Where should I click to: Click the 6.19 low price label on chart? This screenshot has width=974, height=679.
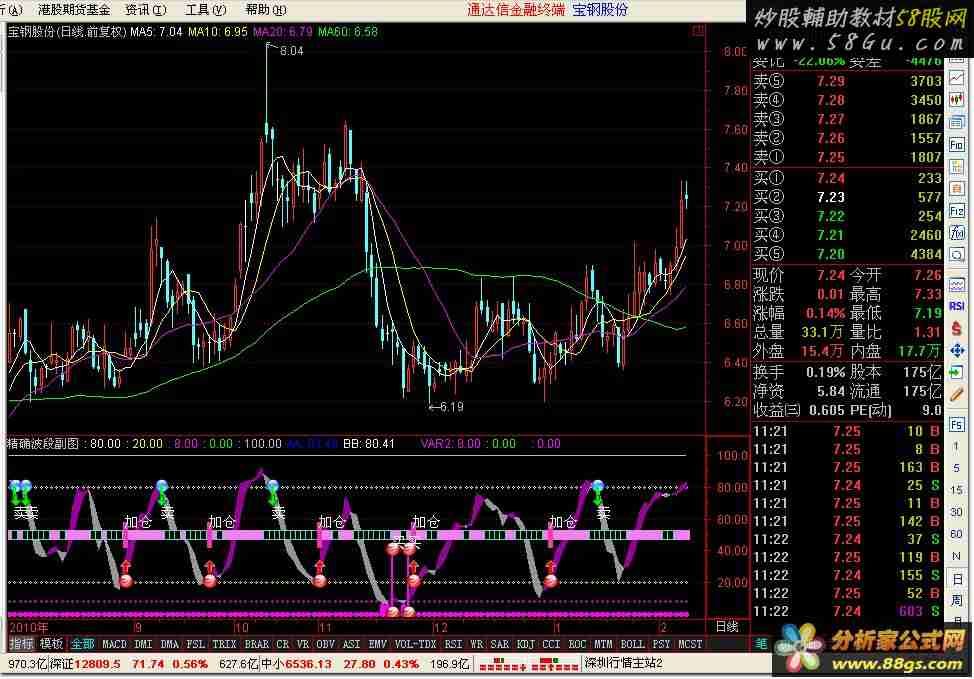[x=452, y=407]
